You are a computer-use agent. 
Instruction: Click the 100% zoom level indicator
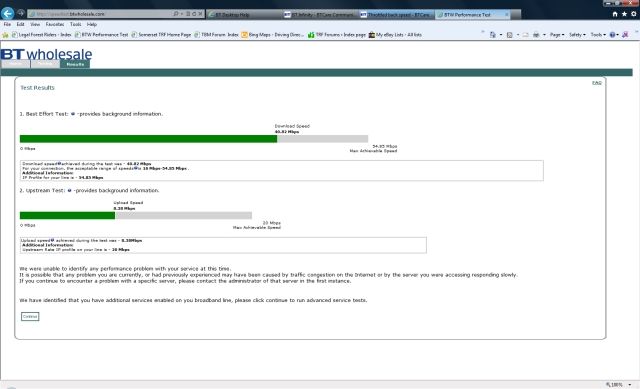point(615,385)
